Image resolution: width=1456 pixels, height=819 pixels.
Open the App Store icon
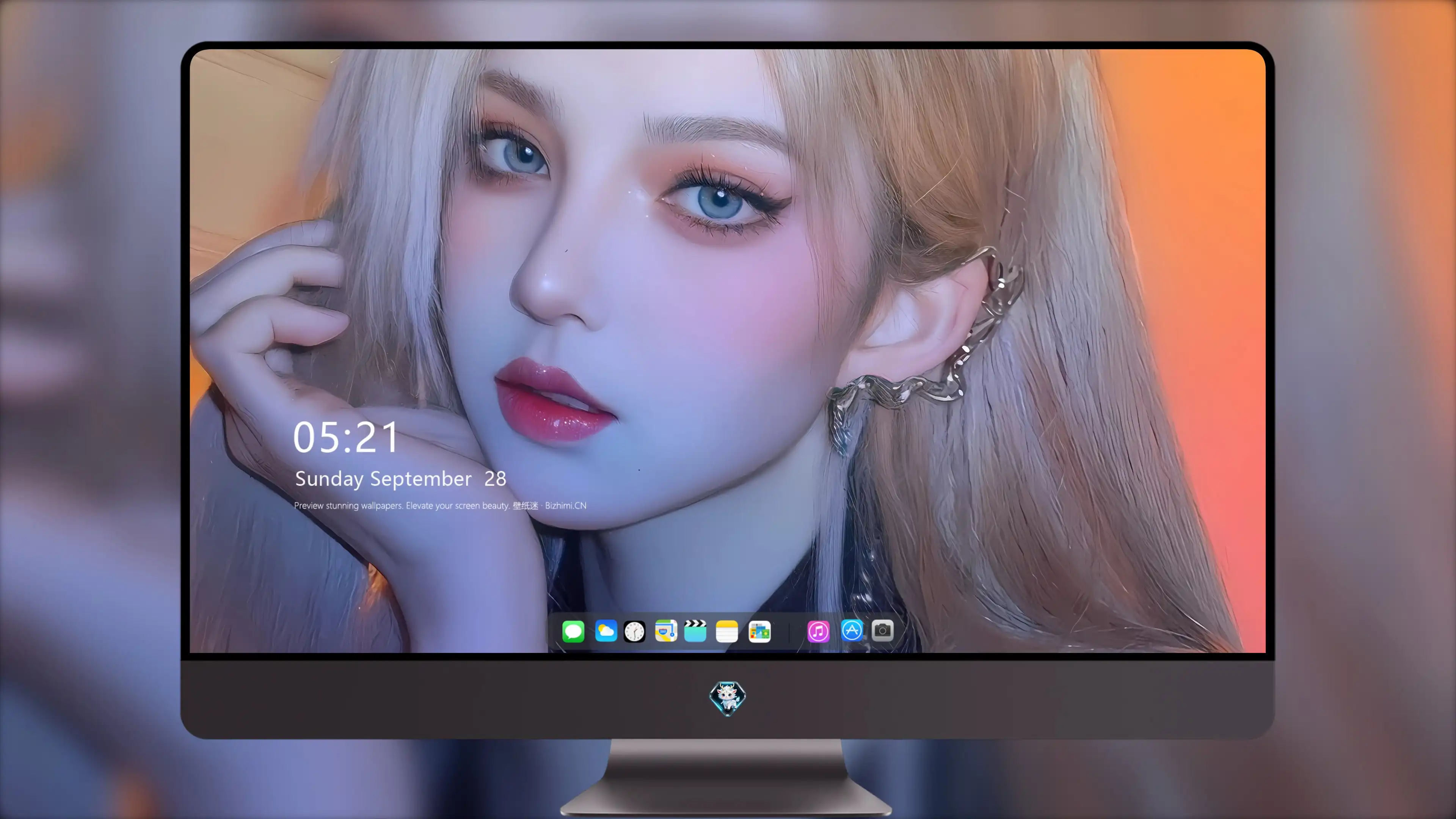pos(852,630)
